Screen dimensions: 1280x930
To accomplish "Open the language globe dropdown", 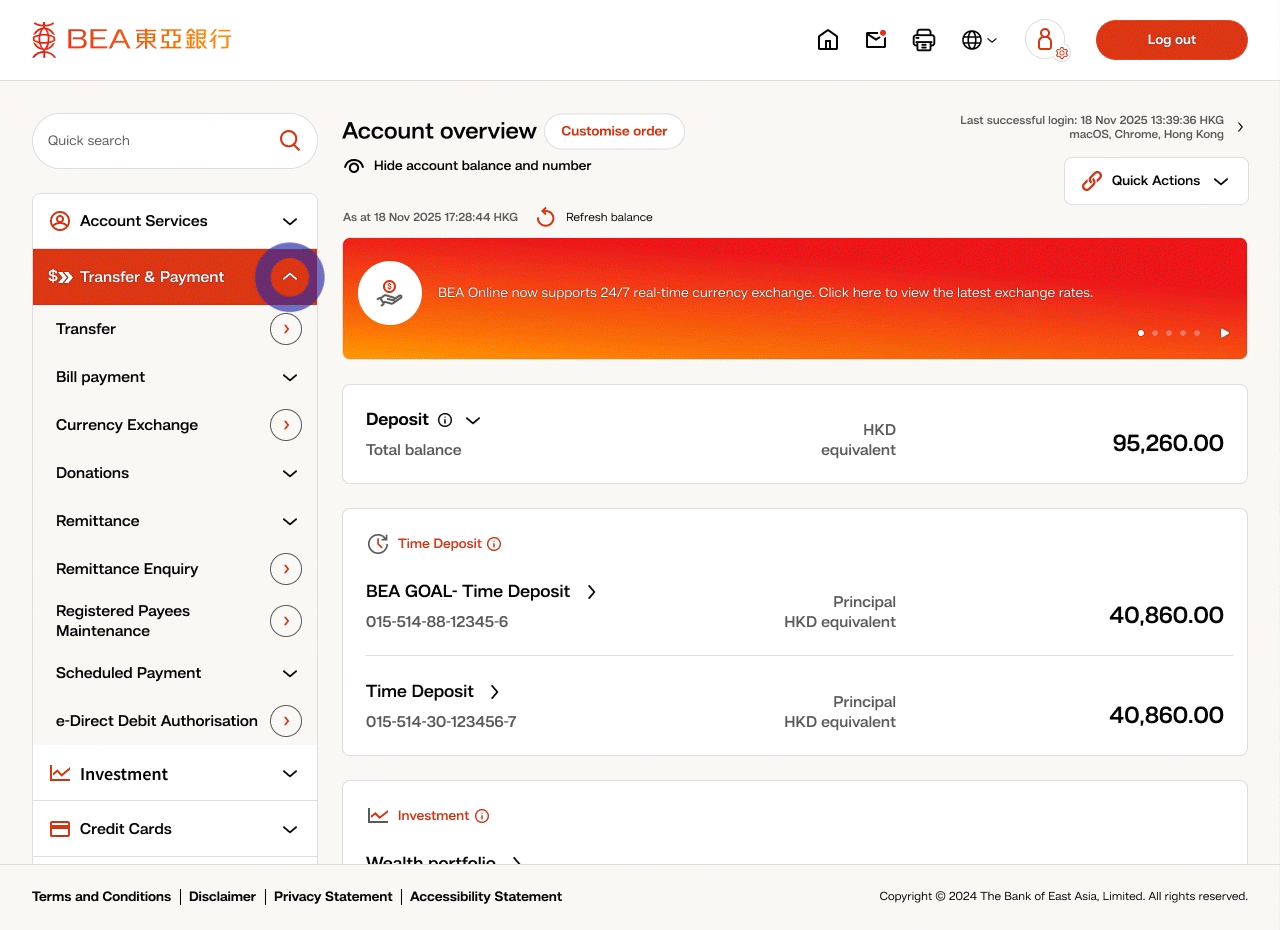I will pos(979,40).
